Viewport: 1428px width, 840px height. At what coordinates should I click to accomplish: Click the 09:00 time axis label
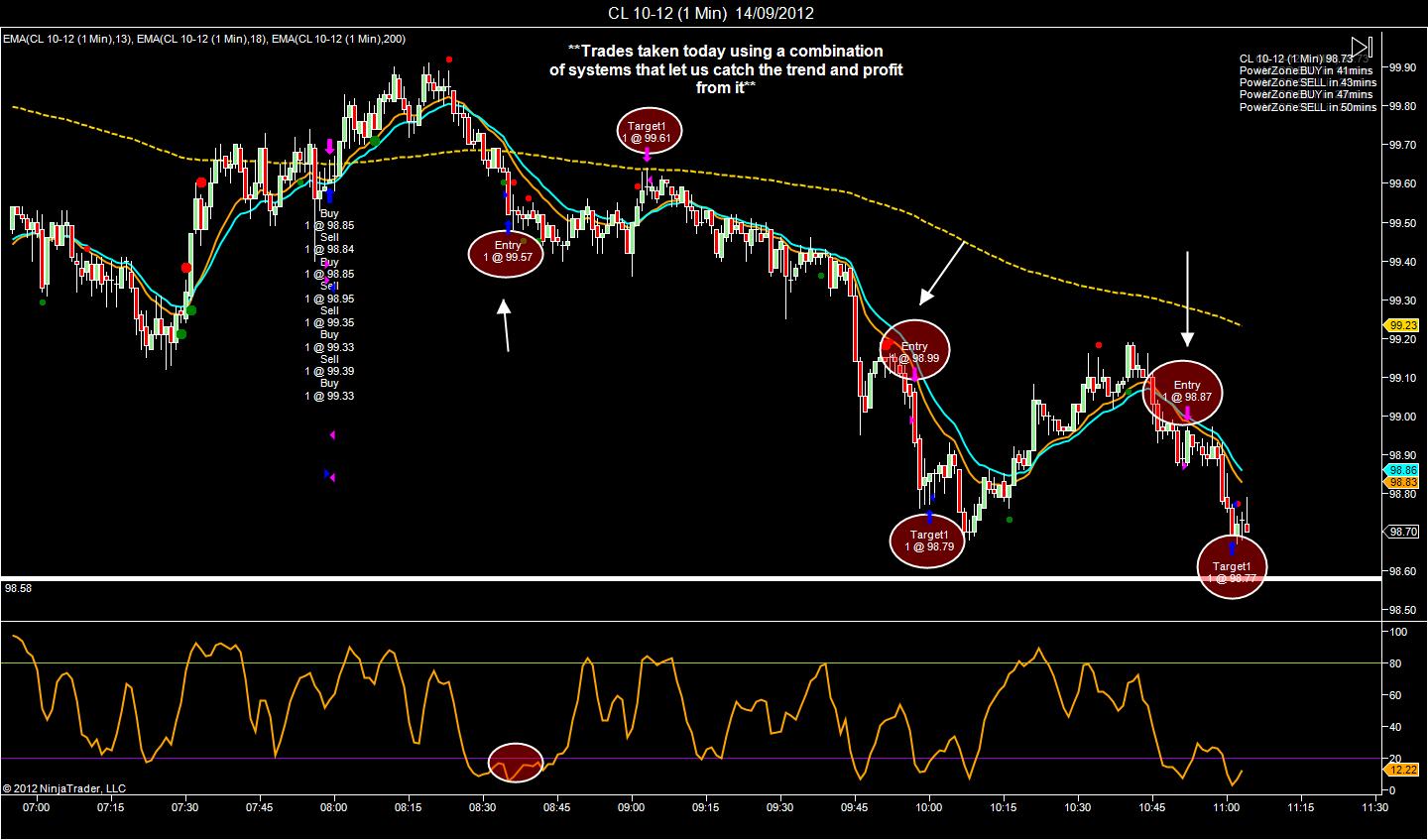tap(632, 808)
